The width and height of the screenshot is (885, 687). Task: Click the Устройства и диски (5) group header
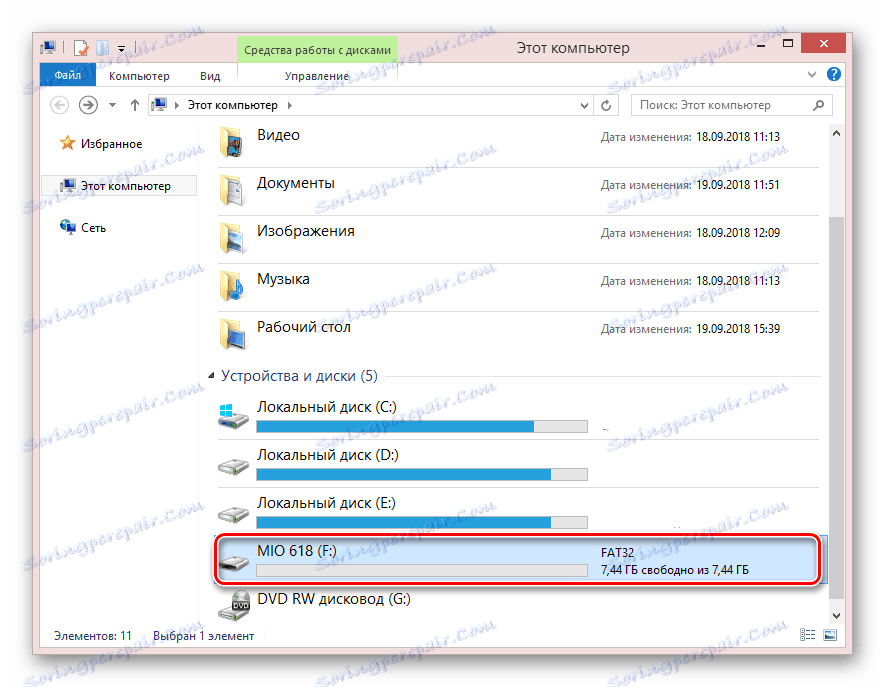(299, 376)
